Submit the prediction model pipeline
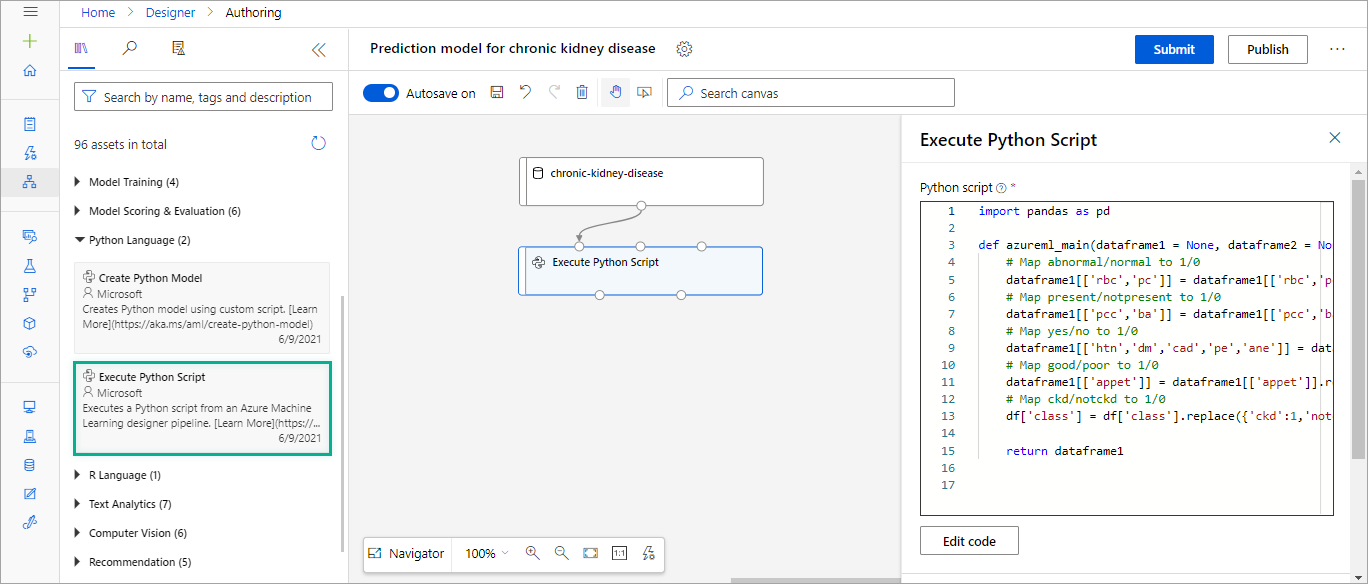The width and height of the screenshot is (1368, 584). tap(1173, 48)
